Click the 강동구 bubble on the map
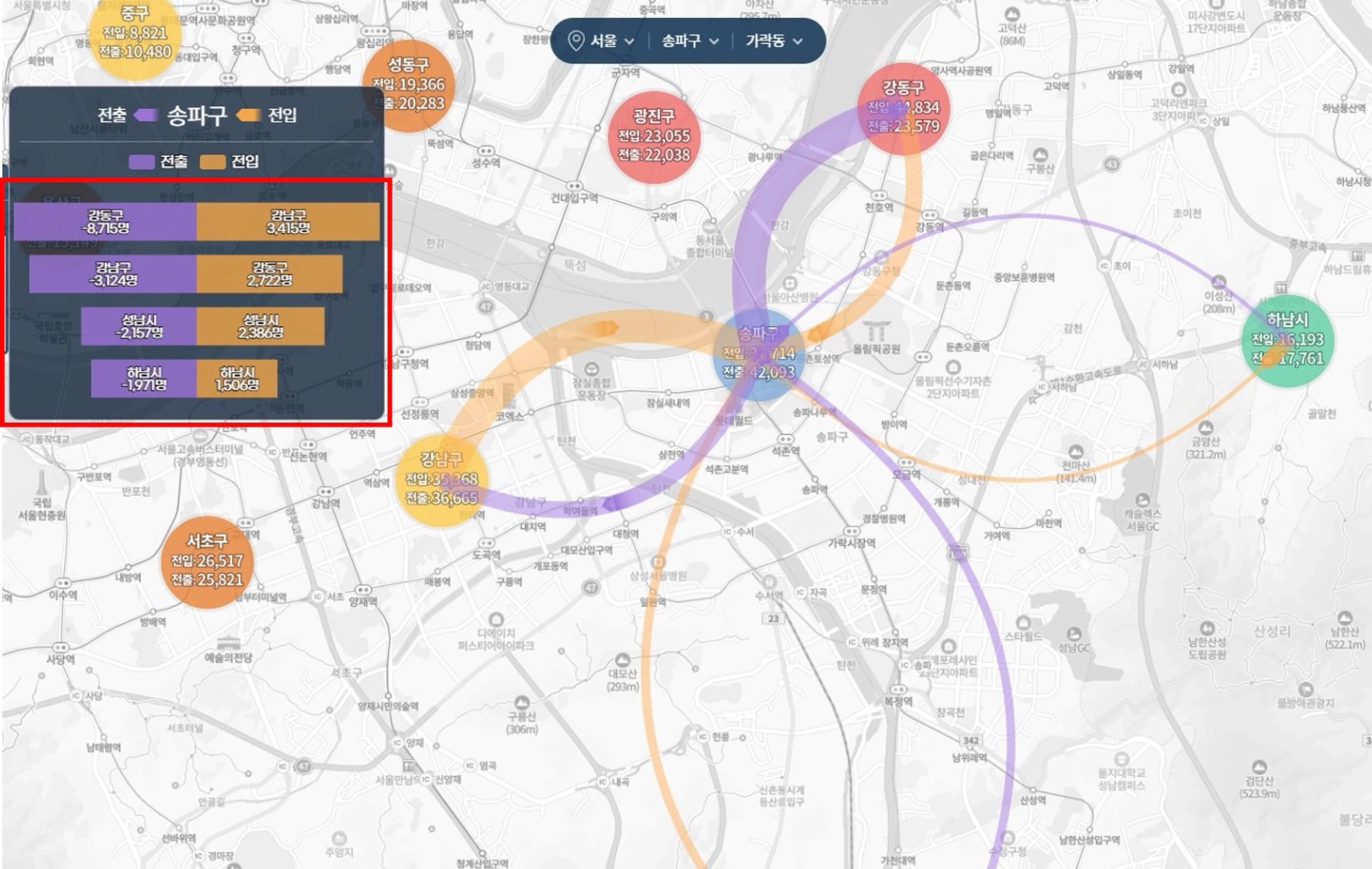Image resolution: width=1372 pixels, height=869 pixels. coord(903,108)
